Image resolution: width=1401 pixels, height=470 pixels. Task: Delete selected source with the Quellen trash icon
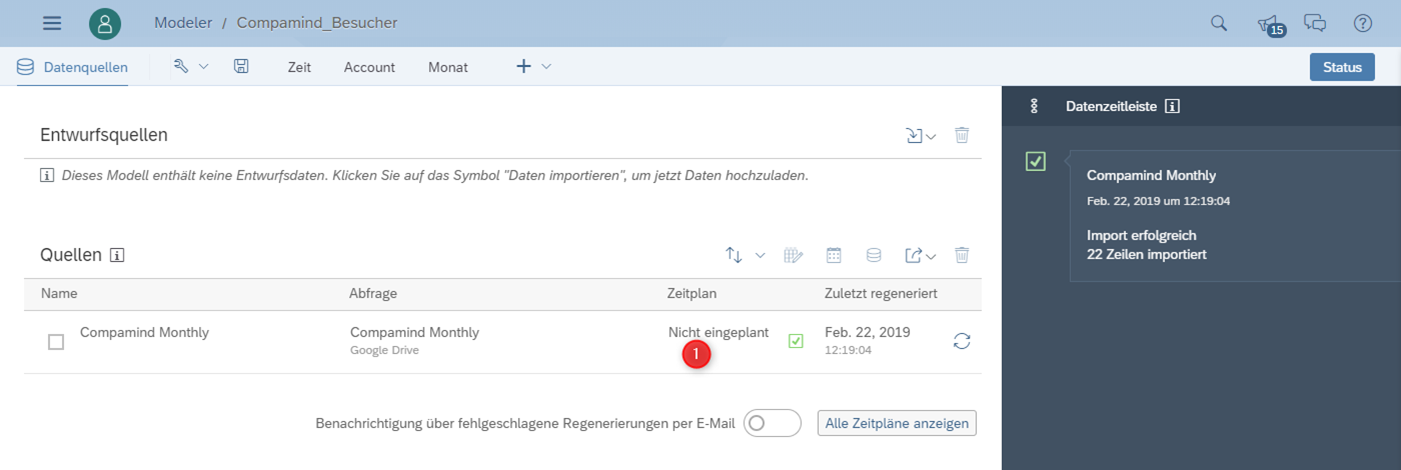(x=962, y=255)
